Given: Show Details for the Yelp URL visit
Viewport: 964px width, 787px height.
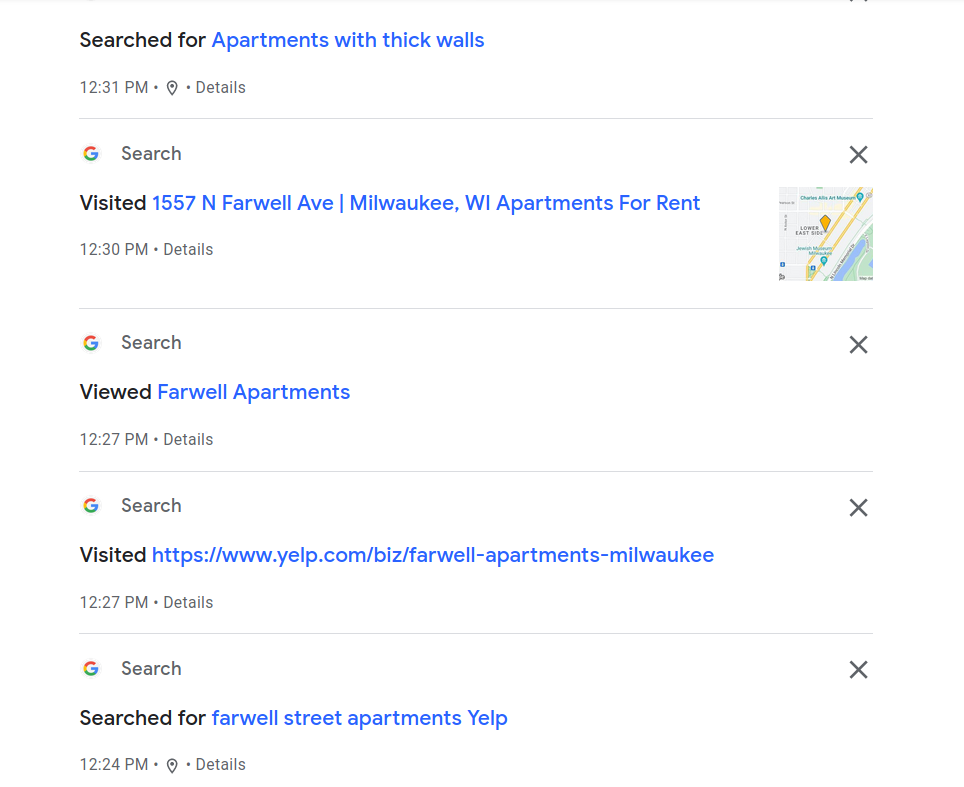Looking at the screenshot, I should pos(188,603).
